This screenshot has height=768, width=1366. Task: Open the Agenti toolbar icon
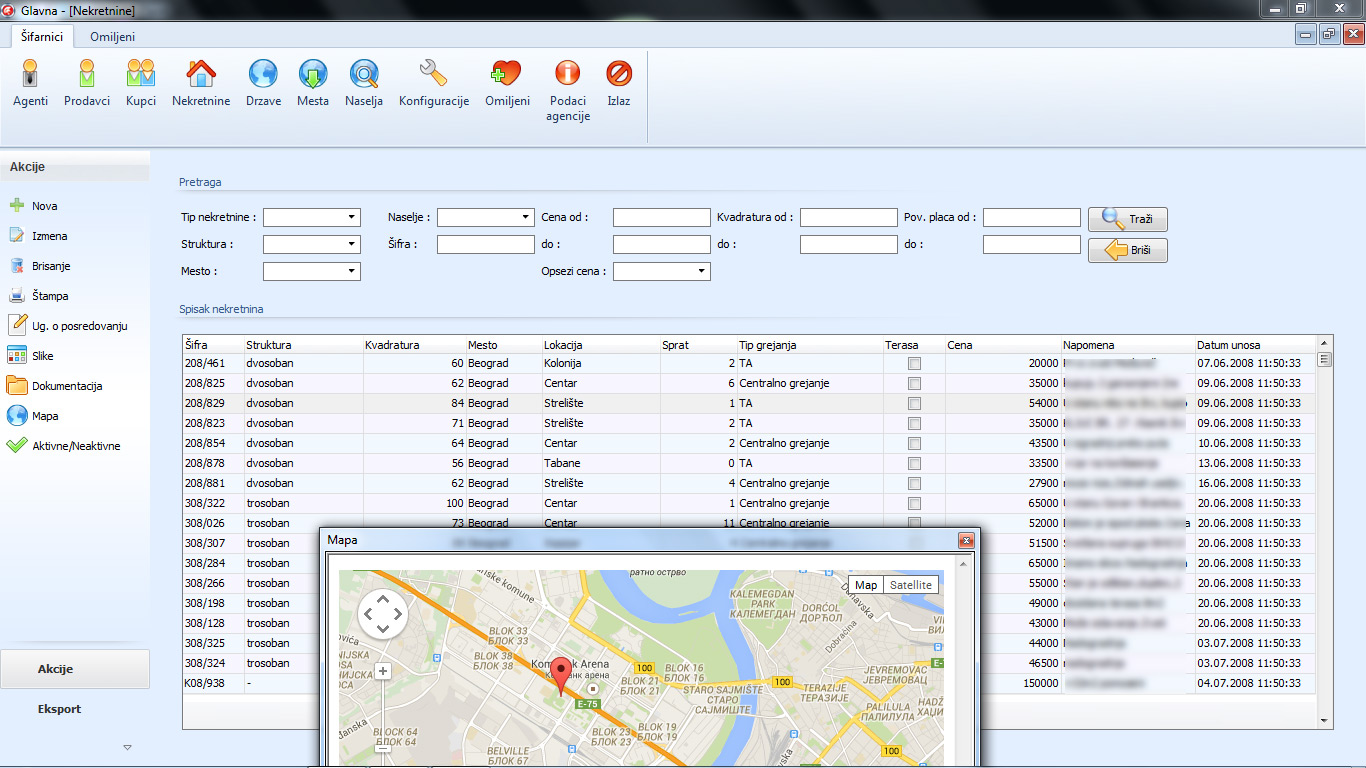coord(30,82)
